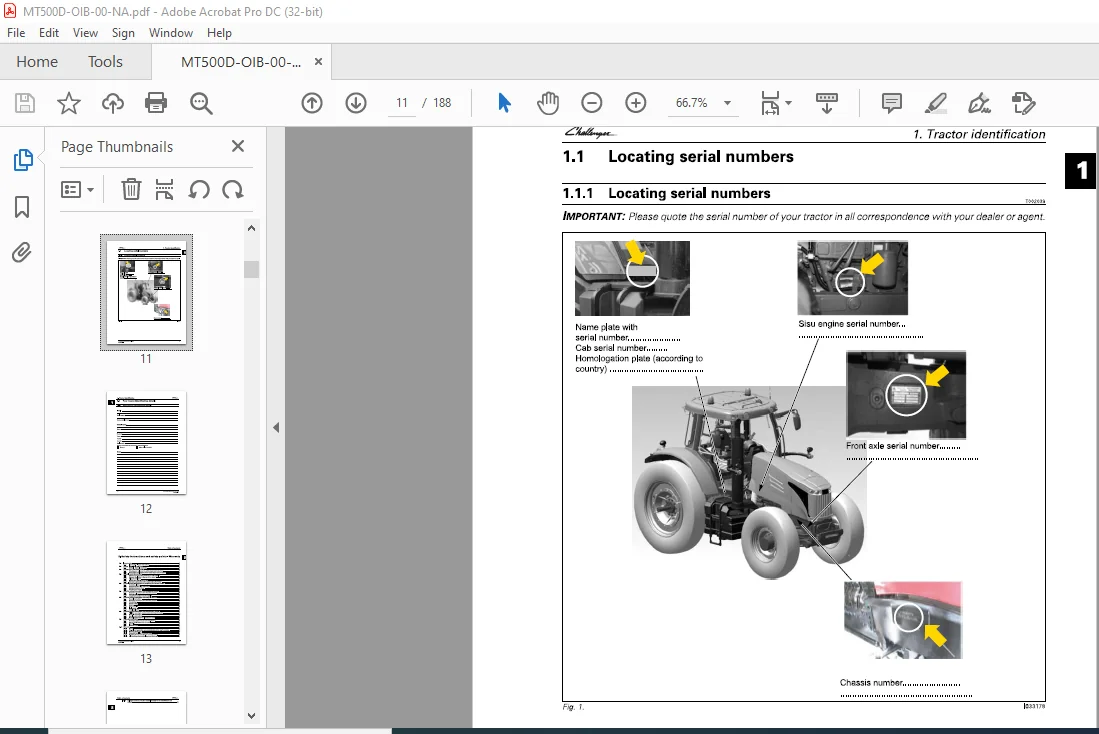Open the Bookmarks panel

22,207
